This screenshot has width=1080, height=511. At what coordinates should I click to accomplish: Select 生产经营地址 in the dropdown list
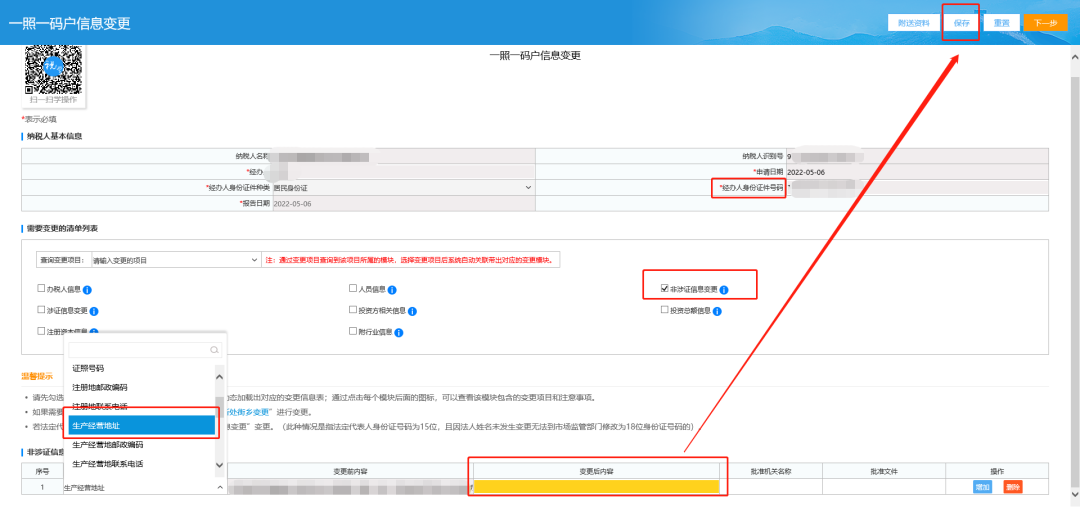pos(142,426)
